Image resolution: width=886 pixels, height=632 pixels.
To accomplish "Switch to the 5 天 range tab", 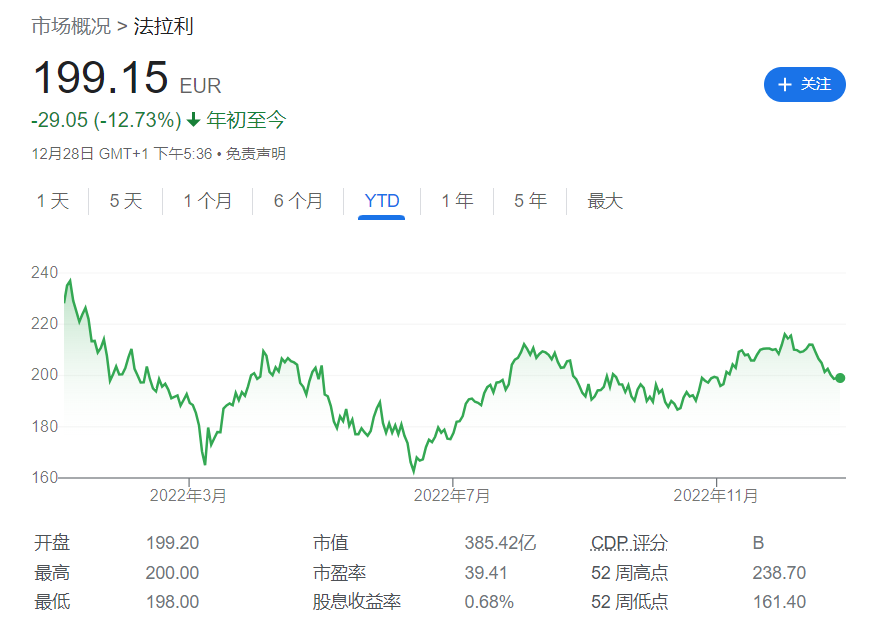I will pyautogui.click(x=125, y=201).
